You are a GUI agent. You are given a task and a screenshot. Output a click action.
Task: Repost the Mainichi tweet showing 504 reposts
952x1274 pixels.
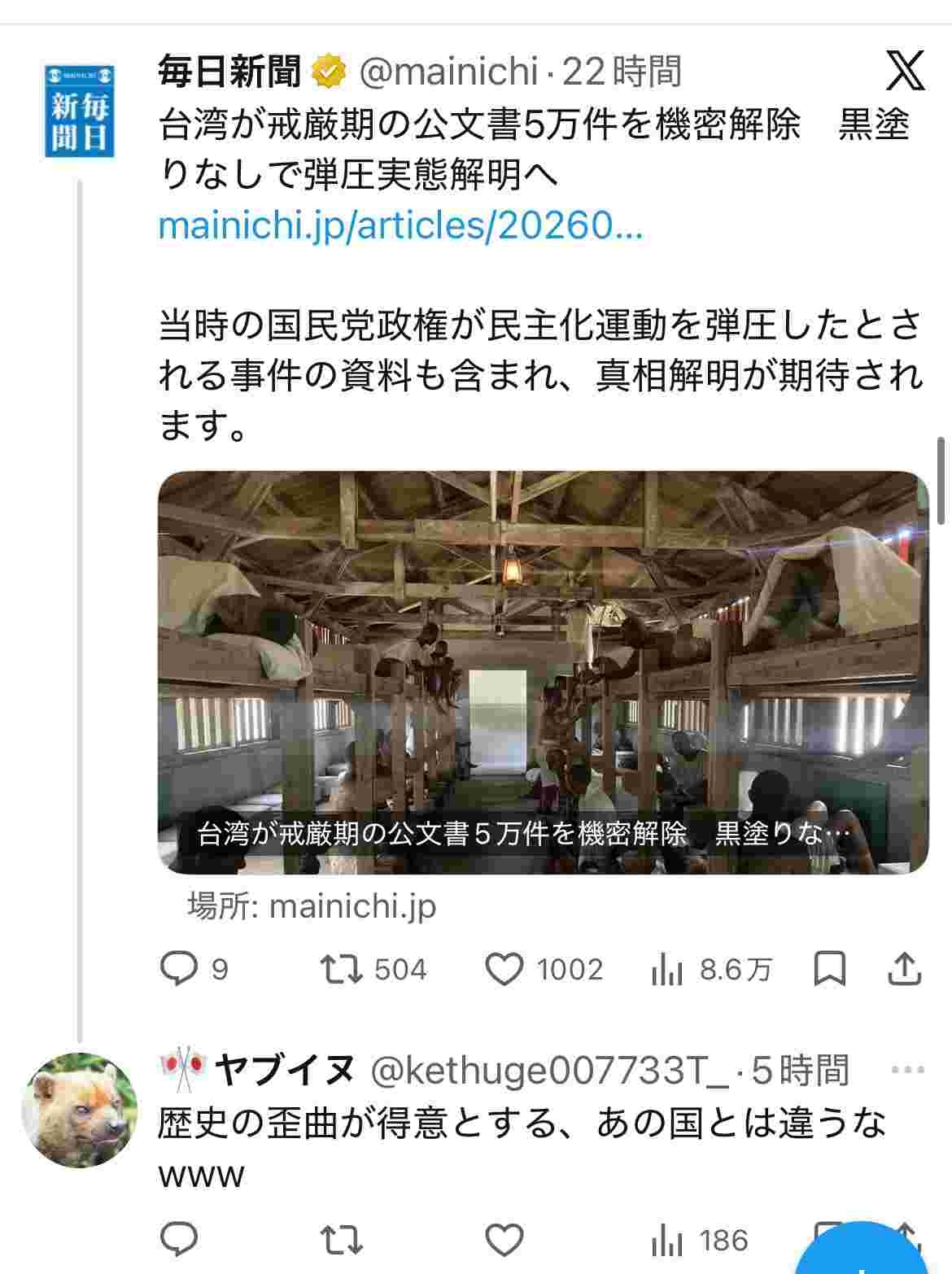click(x=341, y=969)
